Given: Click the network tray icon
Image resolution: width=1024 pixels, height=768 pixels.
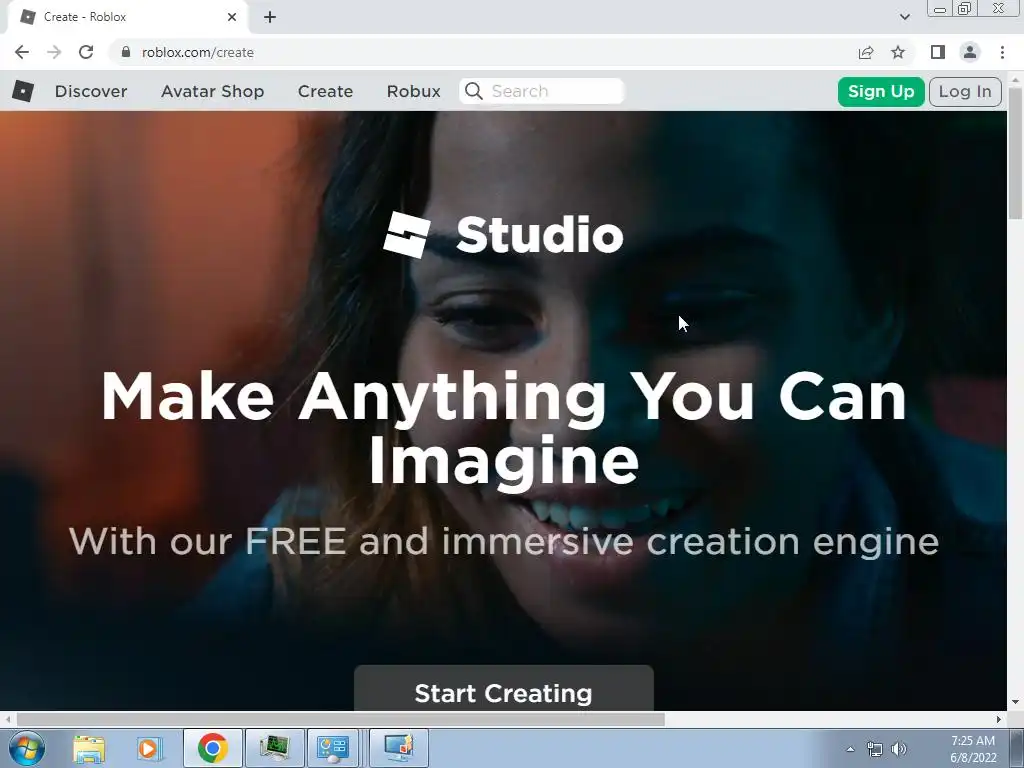Looking at the screenshot, I should pyautogui.click(x=874, y=749).
